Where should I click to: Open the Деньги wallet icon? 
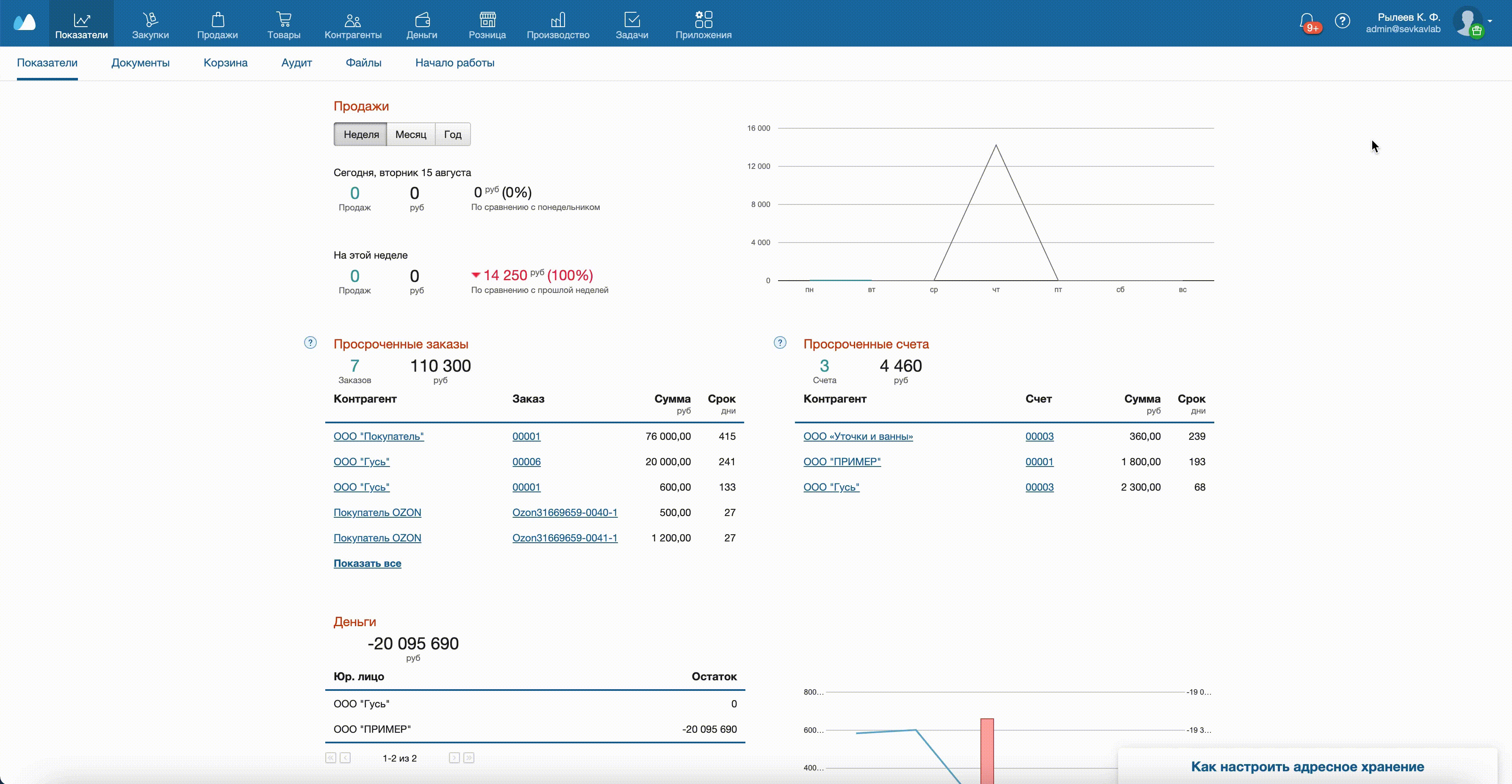[421, 21]
